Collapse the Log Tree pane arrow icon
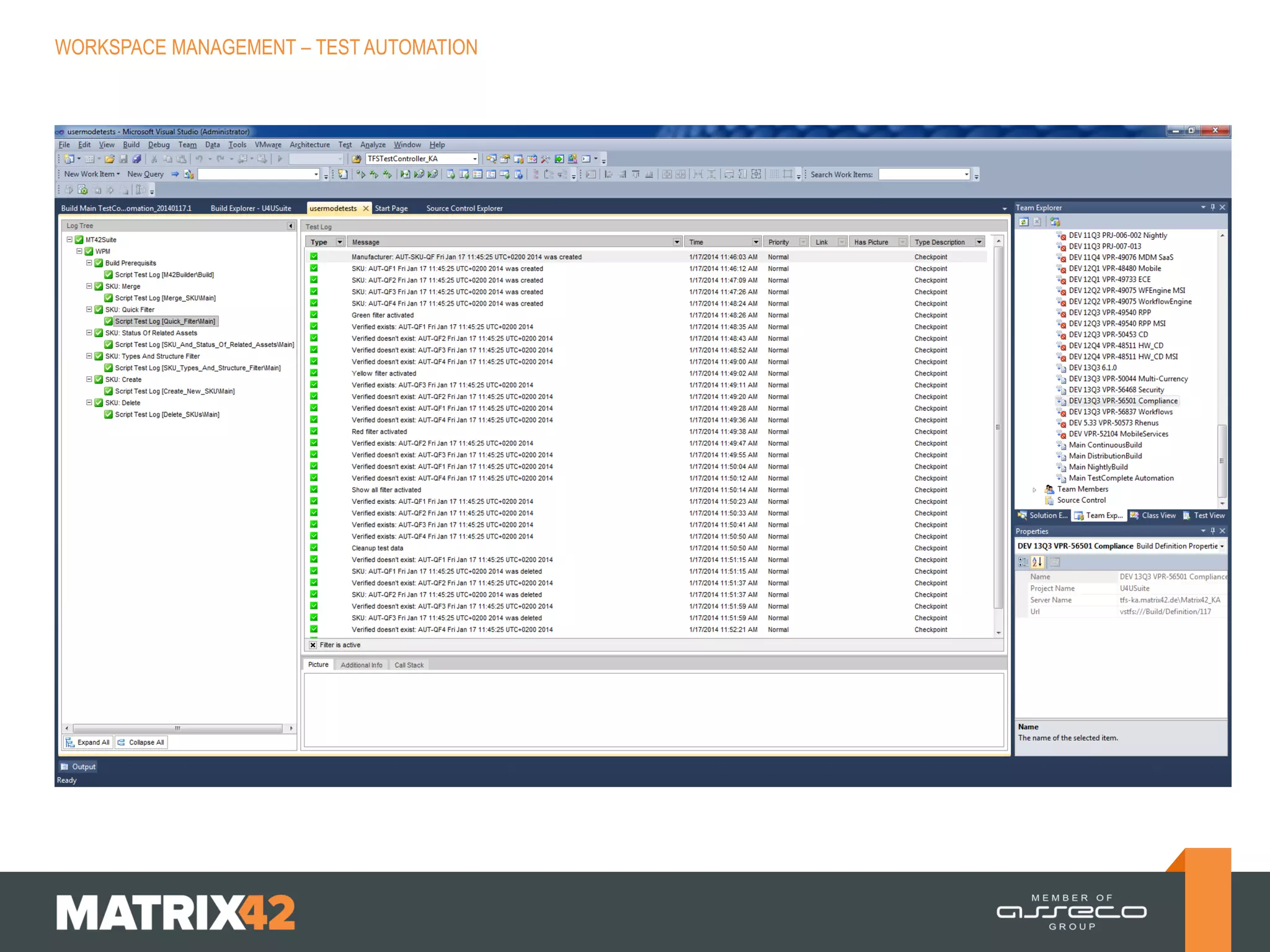This screenshot has height=952, width=1270. pyautogui.click(x=290, y=226)
